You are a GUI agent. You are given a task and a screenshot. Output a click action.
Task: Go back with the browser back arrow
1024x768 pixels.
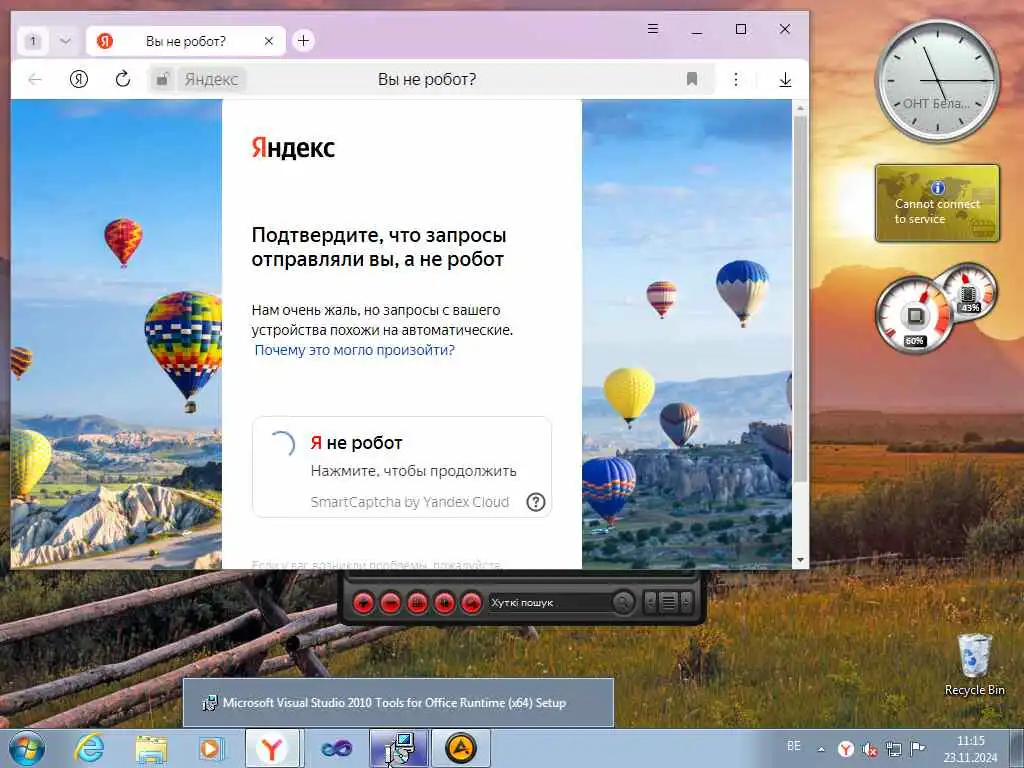(35, 80)
